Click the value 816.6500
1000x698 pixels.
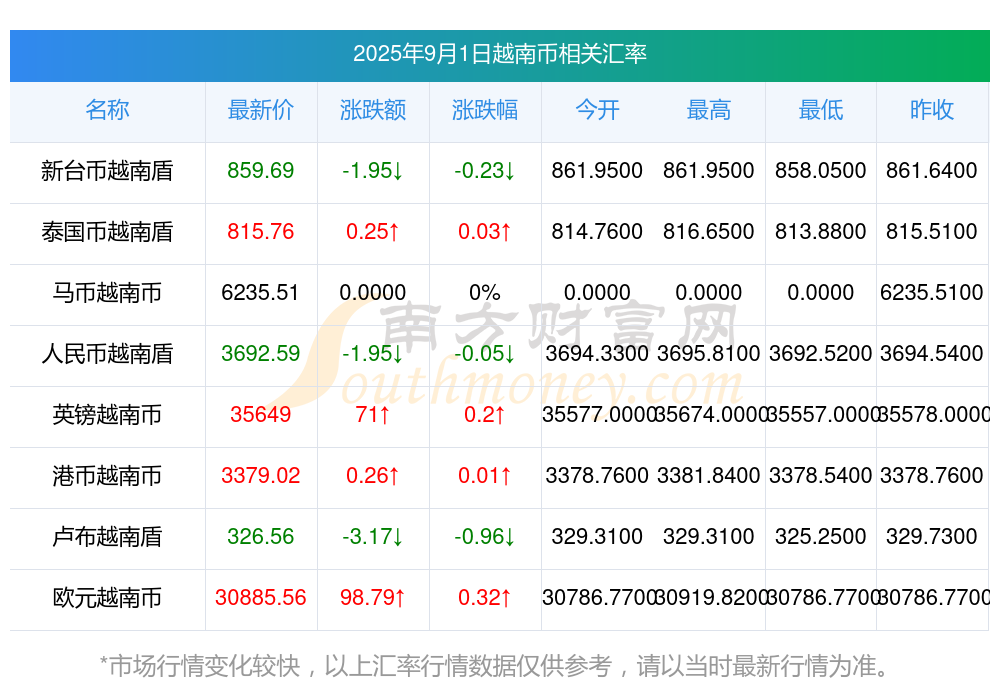(709, 231)
